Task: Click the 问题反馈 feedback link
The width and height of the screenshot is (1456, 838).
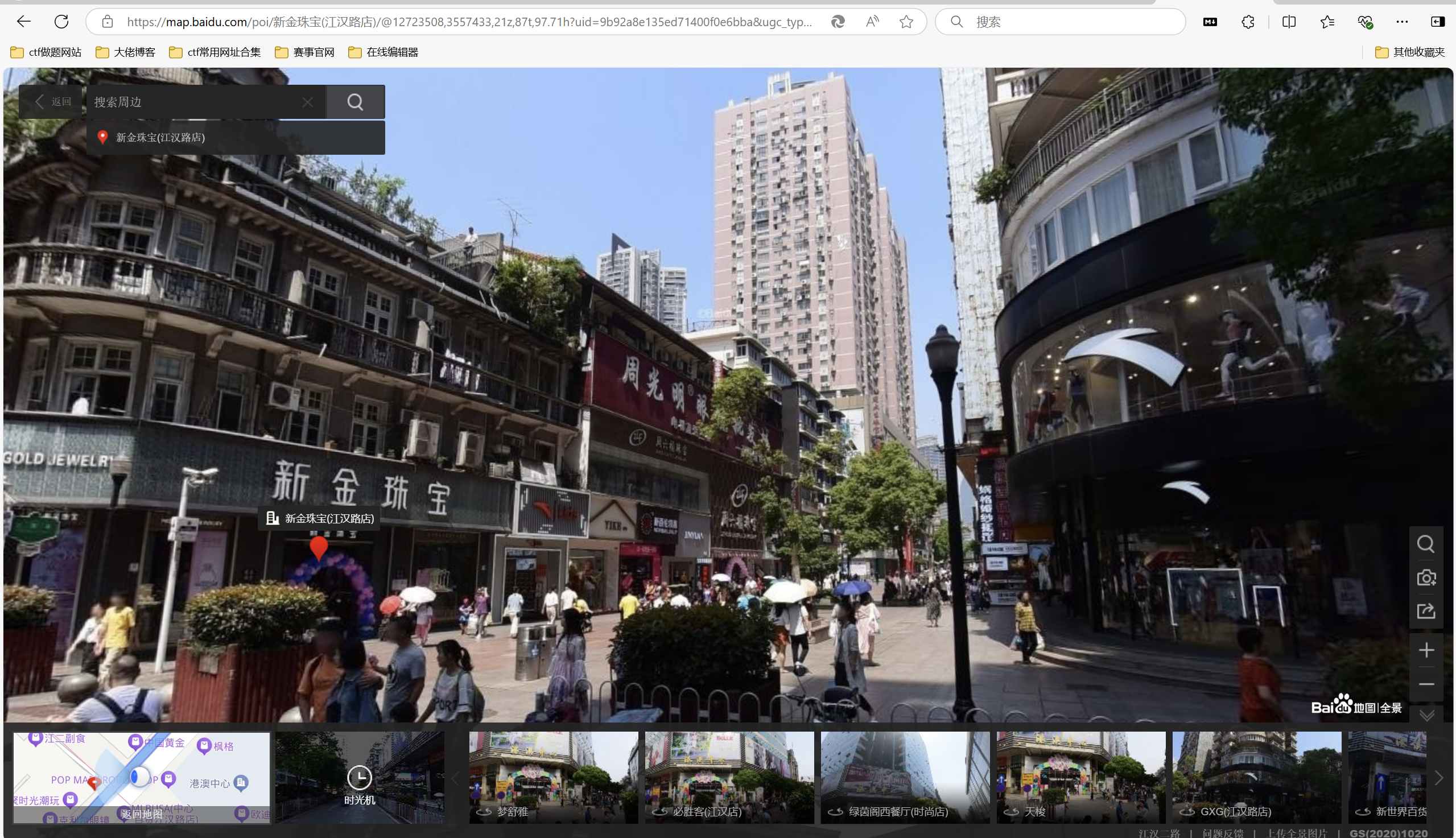Action: coord(1222,833)
